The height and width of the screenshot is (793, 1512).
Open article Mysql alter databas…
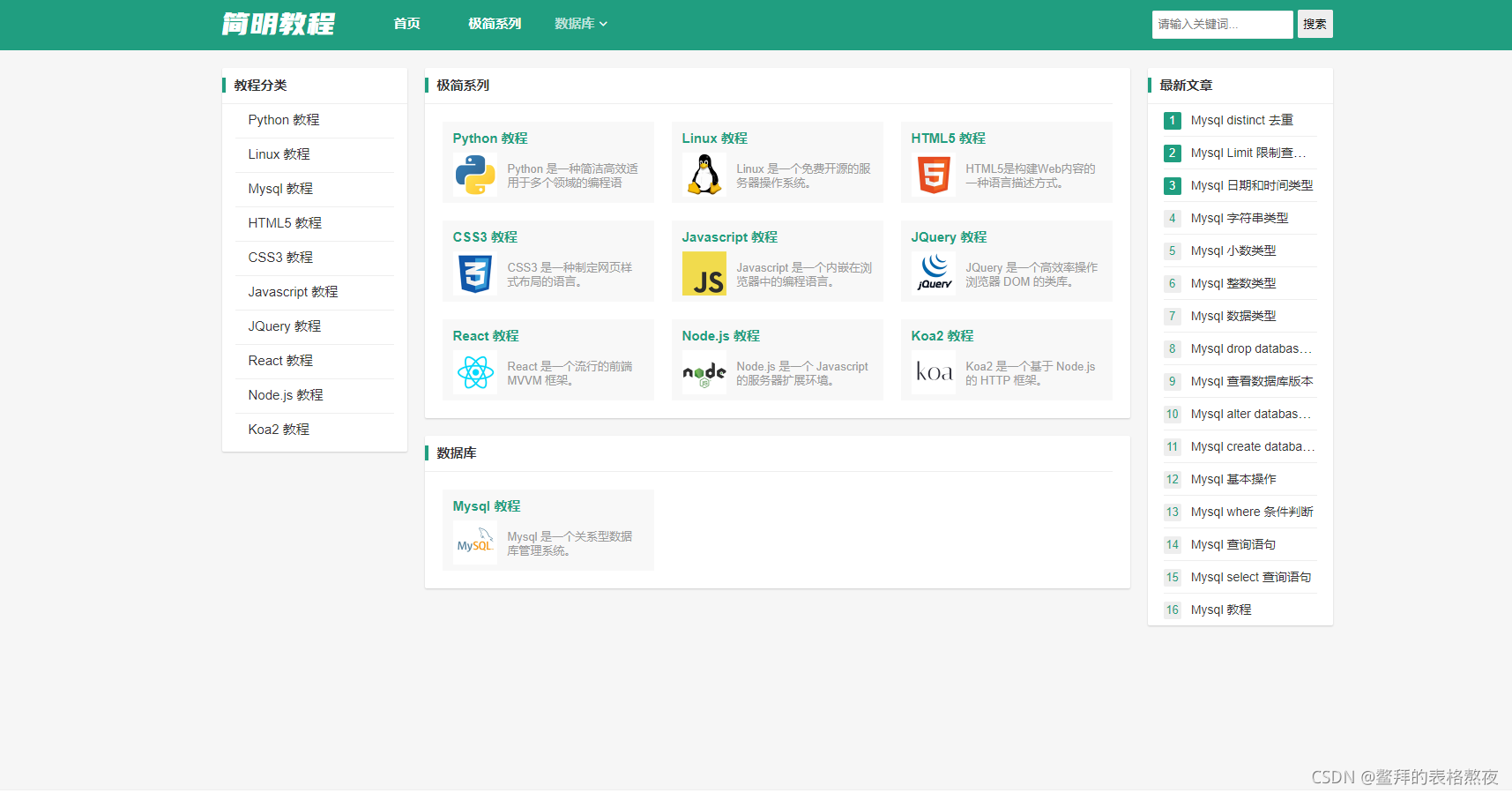1251,414
